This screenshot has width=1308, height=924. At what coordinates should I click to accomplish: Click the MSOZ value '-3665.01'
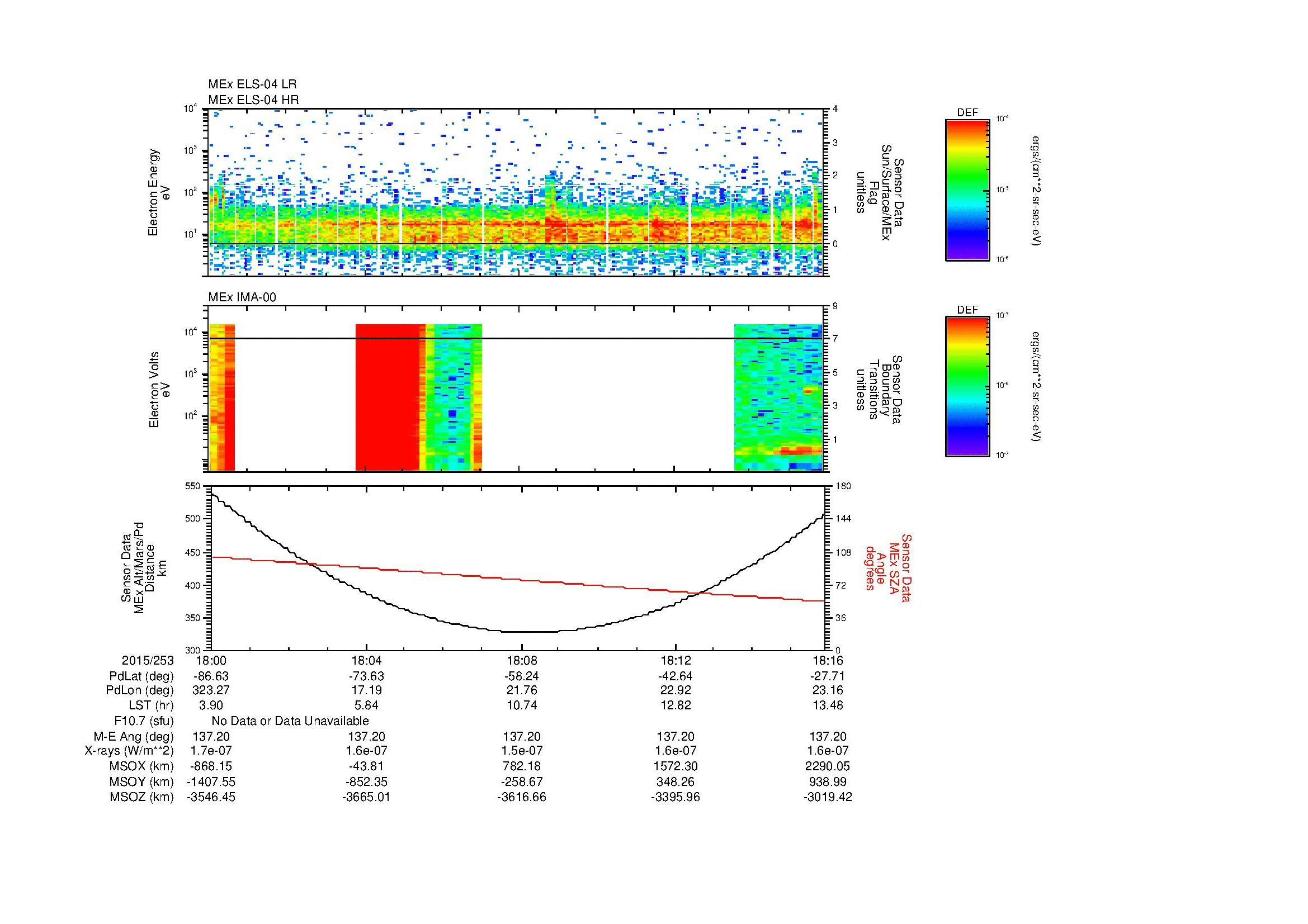(x=366, y=797)
